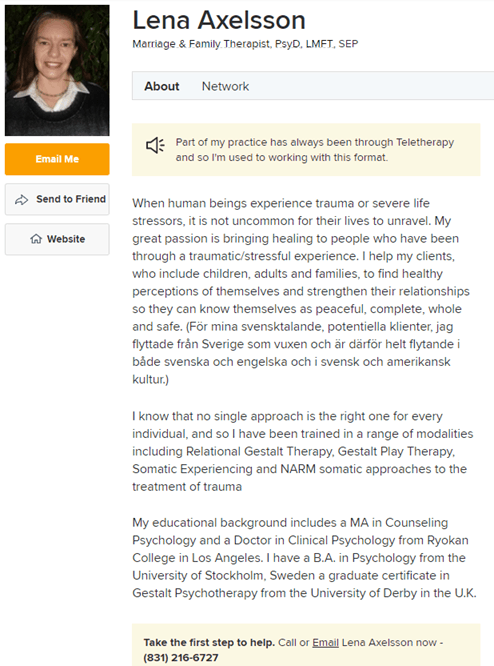
Task: Click the phone number (831) 216-6727
Action: tap(181, 658)
